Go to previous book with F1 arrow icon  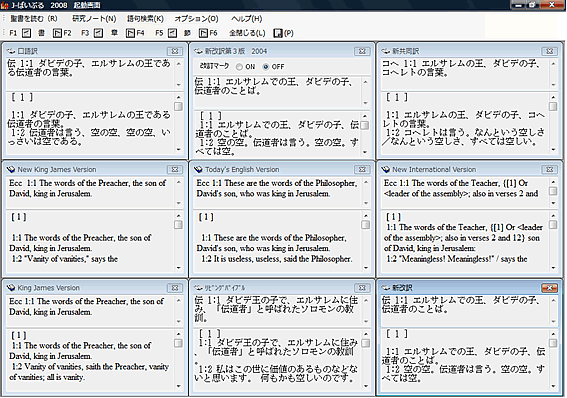click(x=26, y=33)
